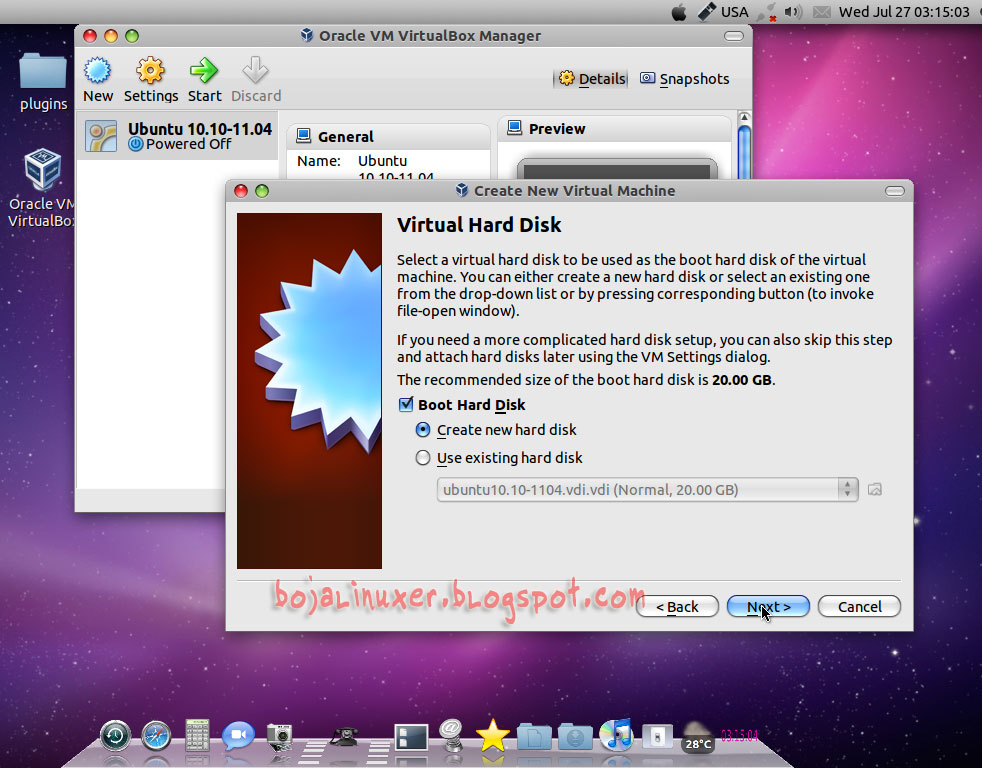Open the calculator from the dock
The width and height of the screenshot is (982, 768).
(x=197, y=735)
